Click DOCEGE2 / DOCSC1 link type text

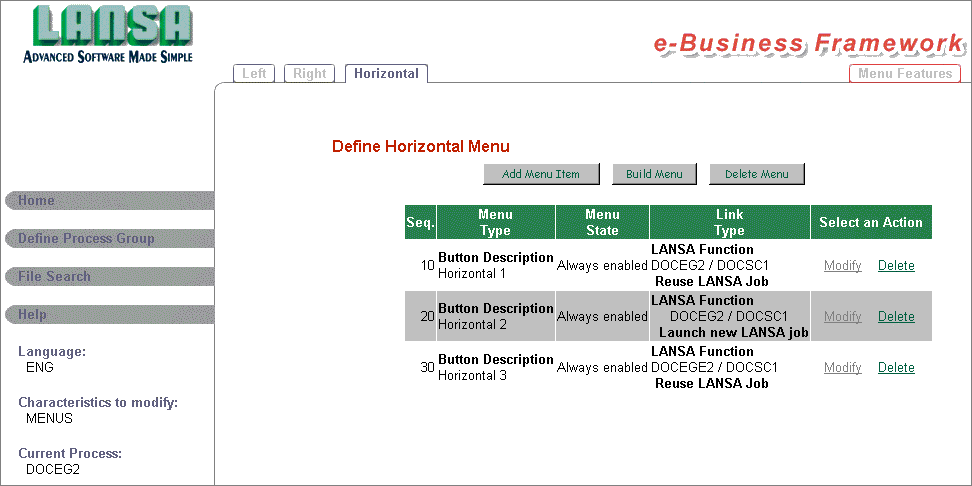(x=714, y=368)
